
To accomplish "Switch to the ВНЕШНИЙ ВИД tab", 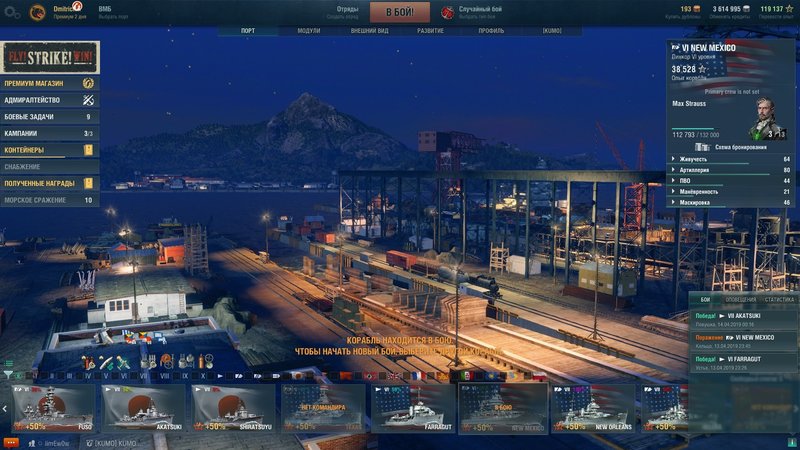I will click(x=369, y=31).
